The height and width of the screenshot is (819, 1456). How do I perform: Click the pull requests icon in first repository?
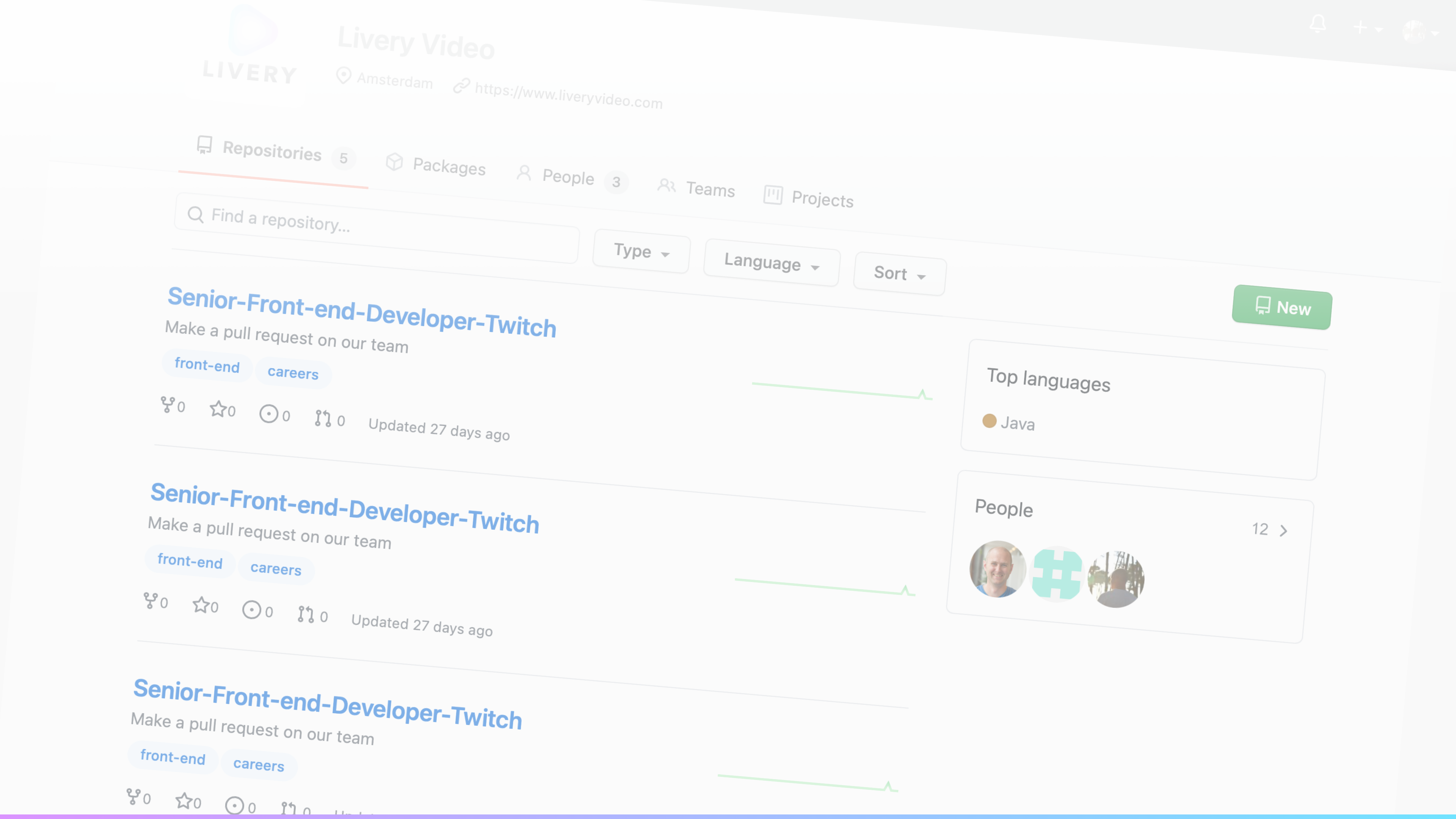[323, 418]
